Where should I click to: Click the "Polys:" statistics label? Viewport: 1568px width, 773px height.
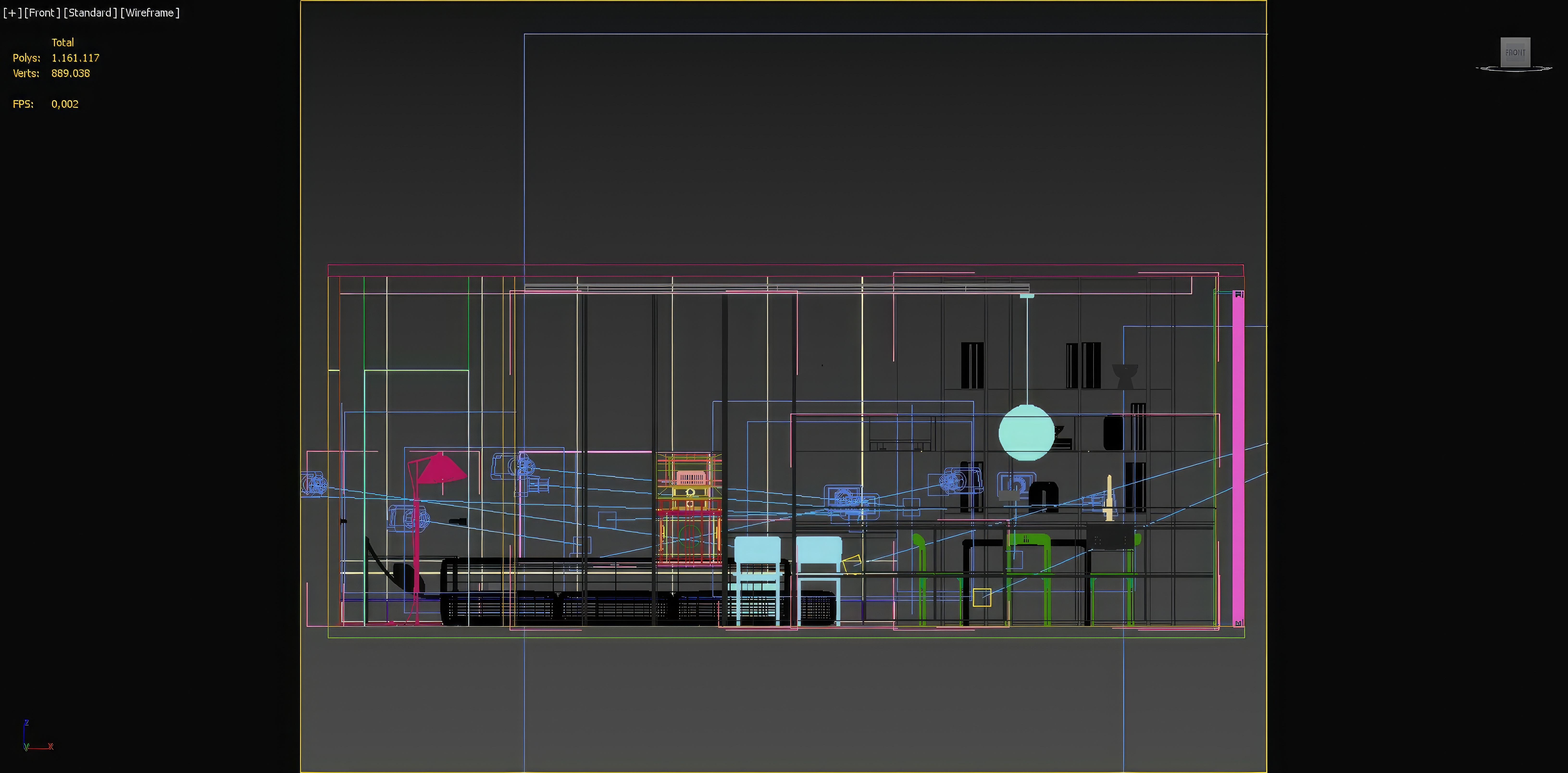click(27, 58)
